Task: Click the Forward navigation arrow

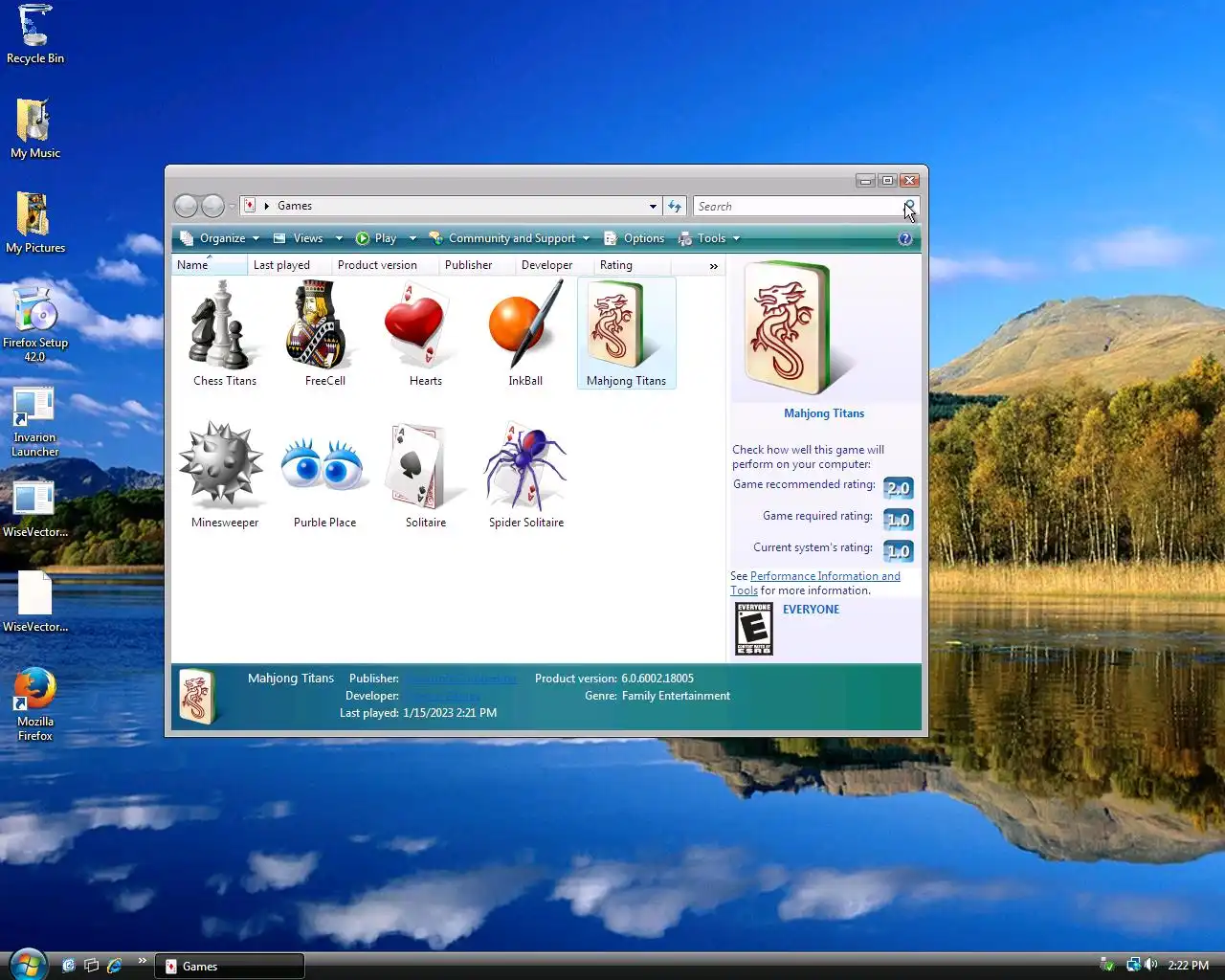Action: 212,206
